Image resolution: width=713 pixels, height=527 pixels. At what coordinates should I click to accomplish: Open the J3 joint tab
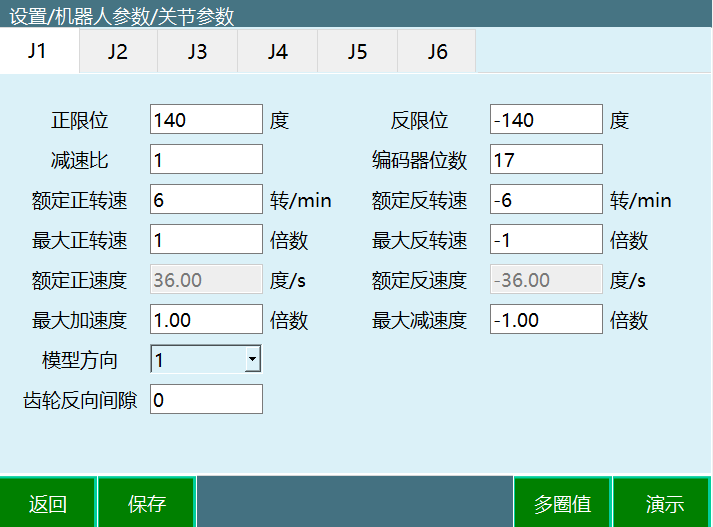197,51
